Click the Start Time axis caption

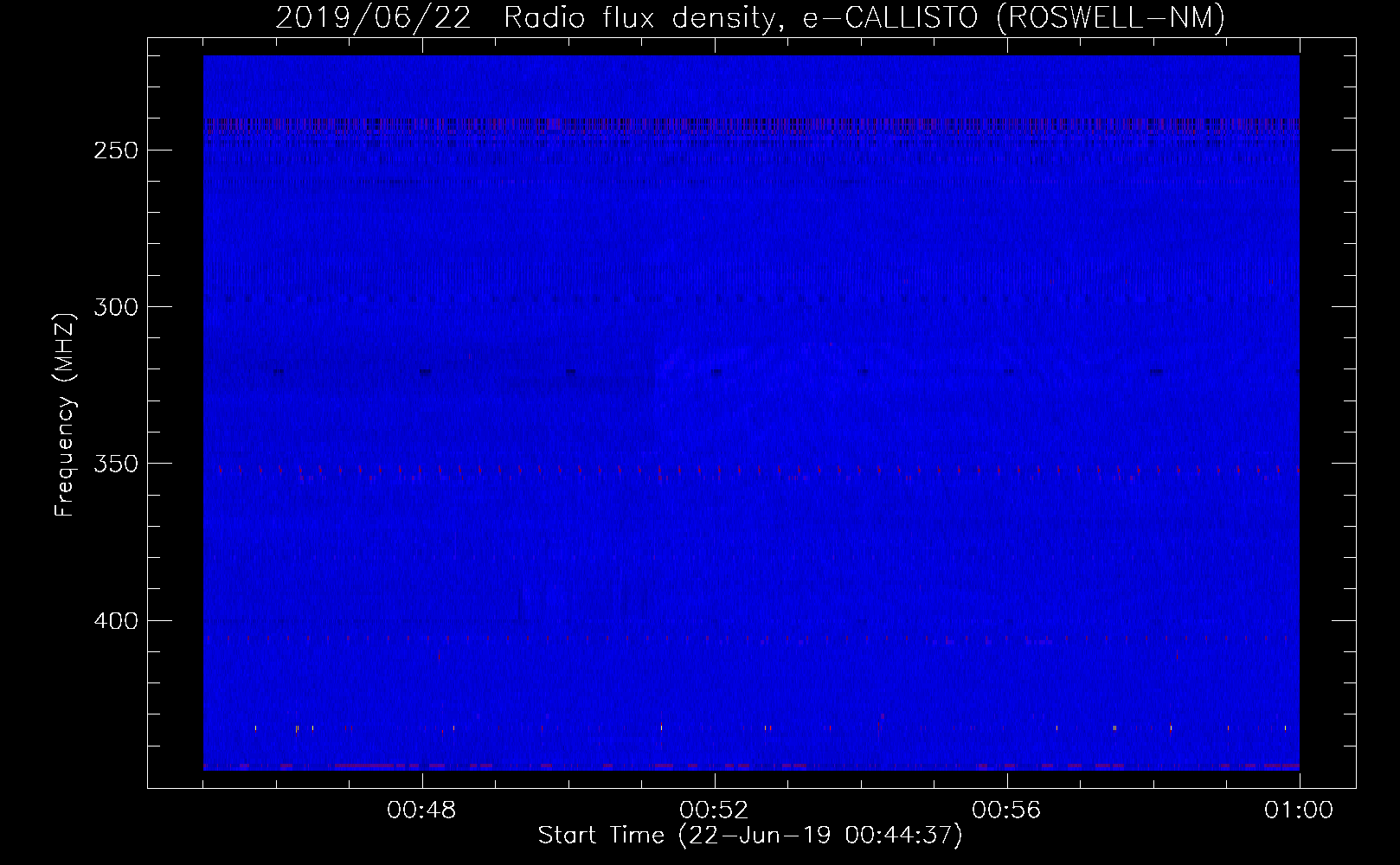pyautogui.click(x=750, y=836)
